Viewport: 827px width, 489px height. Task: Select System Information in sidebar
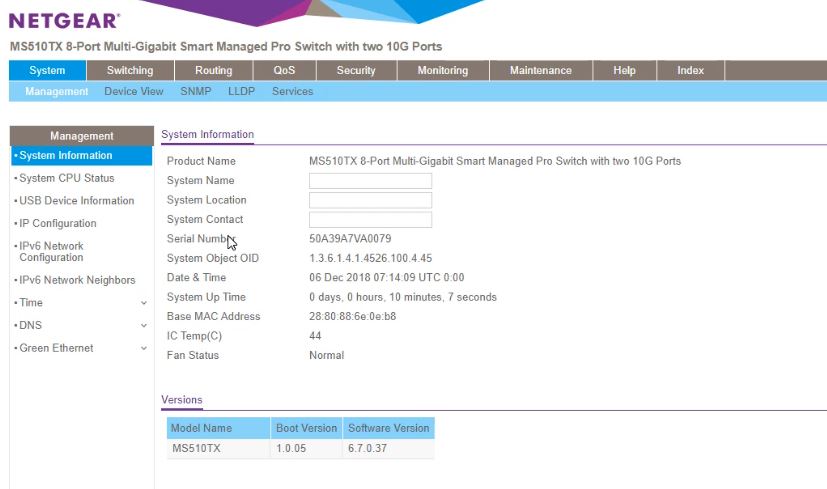click(x=81, y=156)
